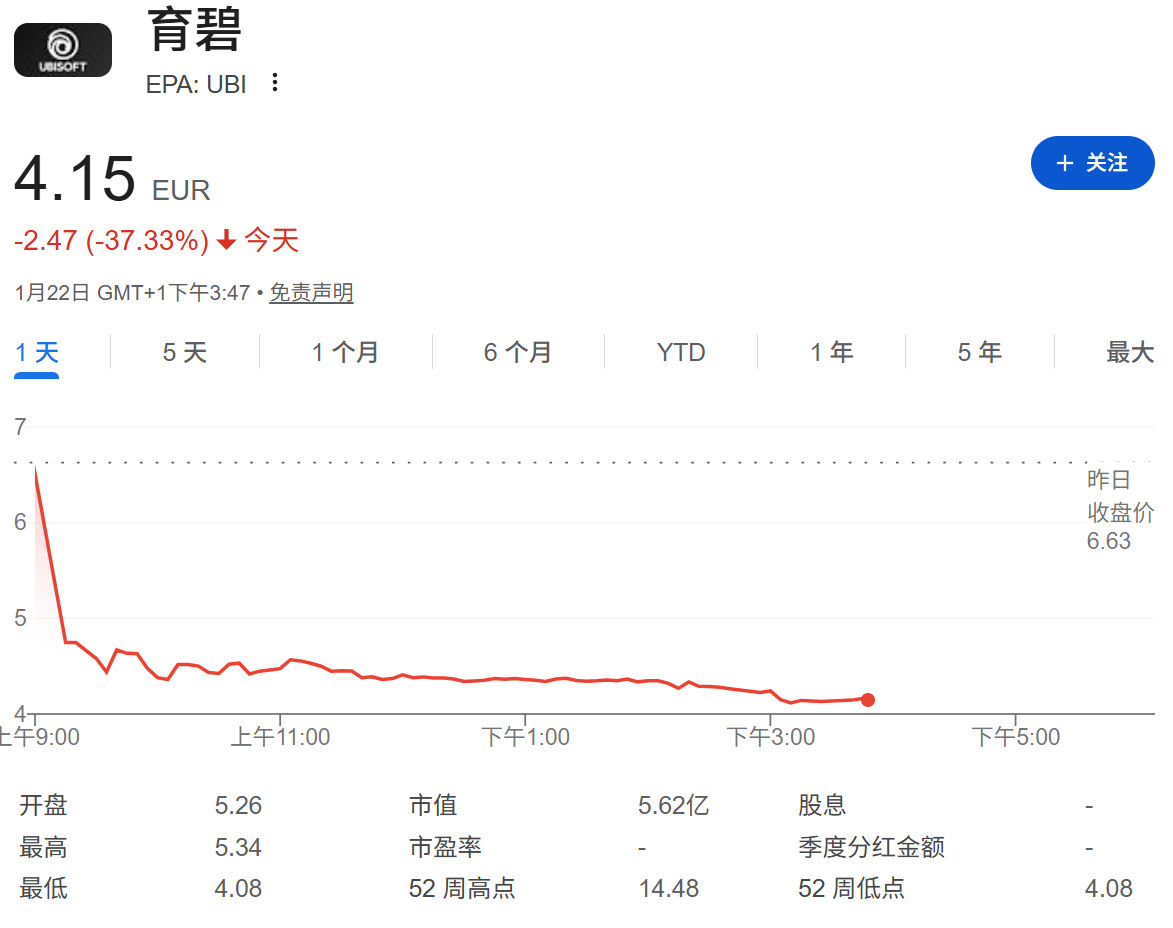The image size is (1173, 928).
Task: Click the 季度分红金额 label
Action: pos(871,847)
